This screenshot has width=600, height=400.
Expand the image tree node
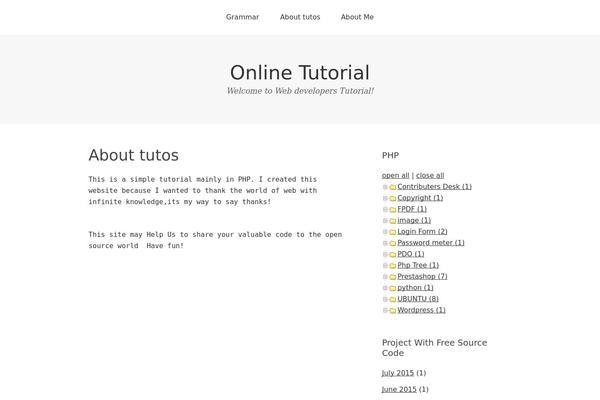(385, 220)
